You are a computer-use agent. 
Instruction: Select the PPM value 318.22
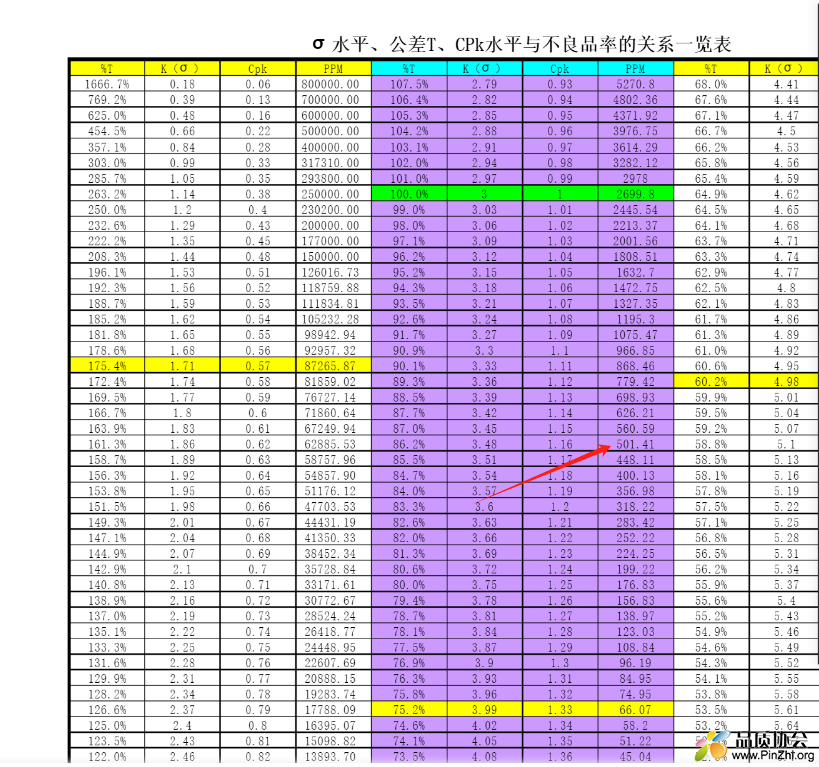[636, 506]
